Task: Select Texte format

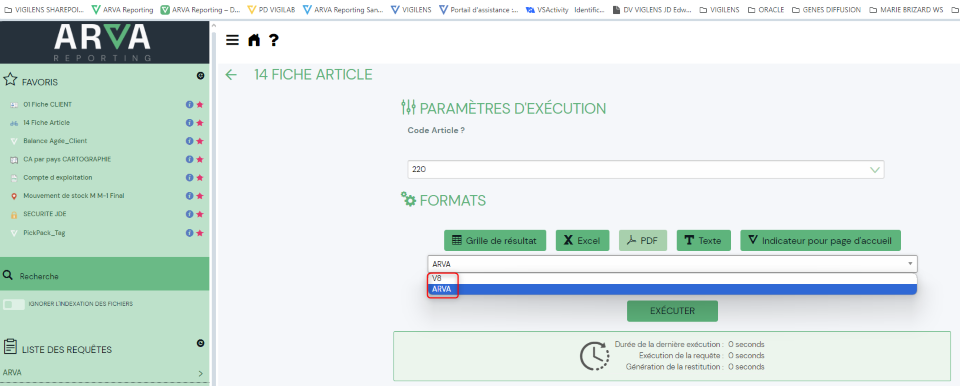Action: 703,241
